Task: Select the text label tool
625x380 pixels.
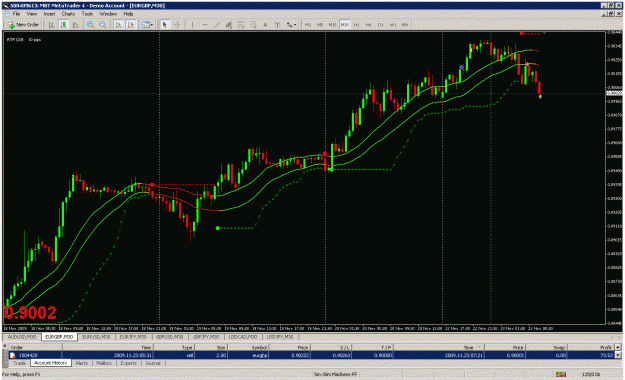Action: [x=277, y=25]
